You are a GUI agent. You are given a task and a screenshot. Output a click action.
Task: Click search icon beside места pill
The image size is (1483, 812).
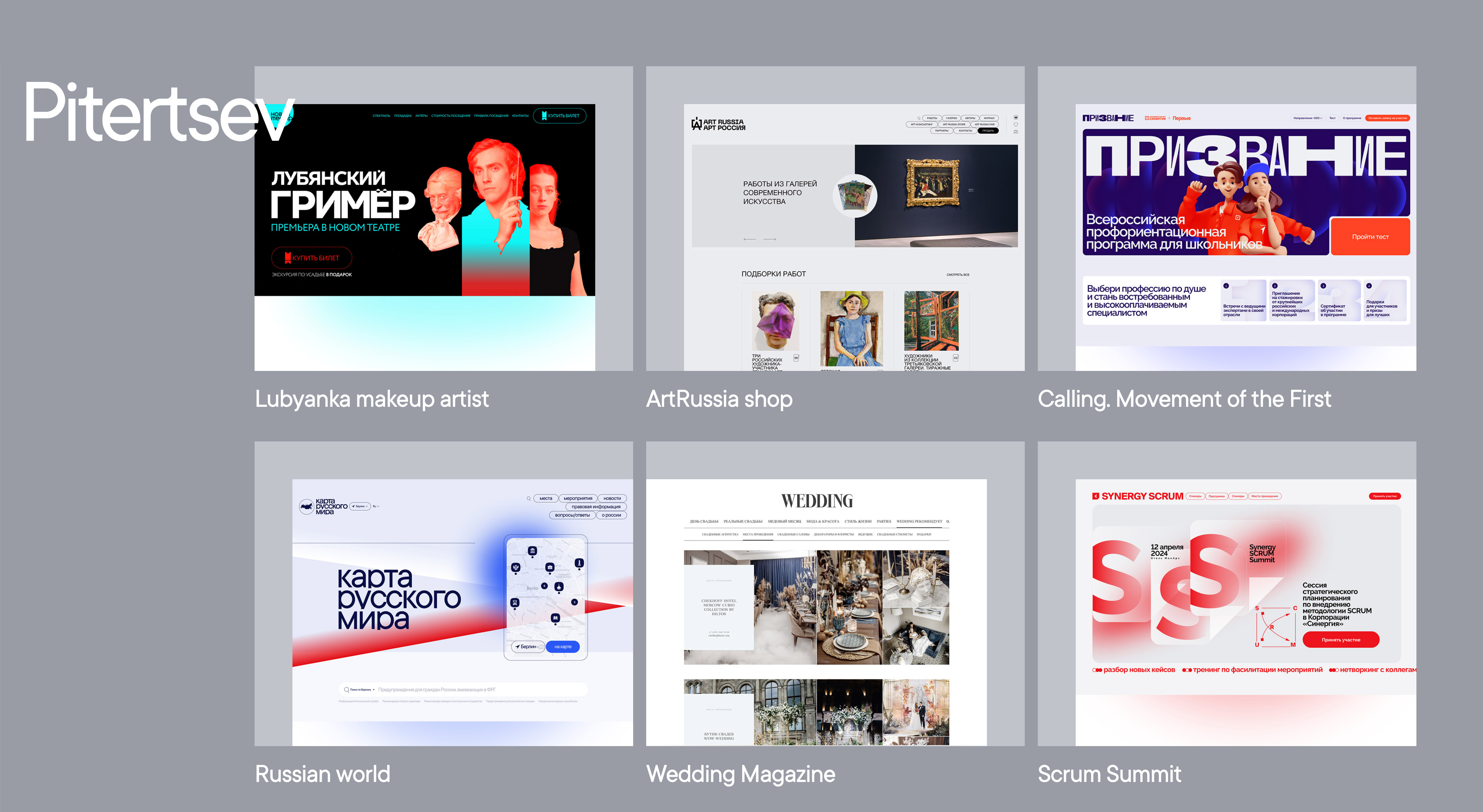[528, 498]
